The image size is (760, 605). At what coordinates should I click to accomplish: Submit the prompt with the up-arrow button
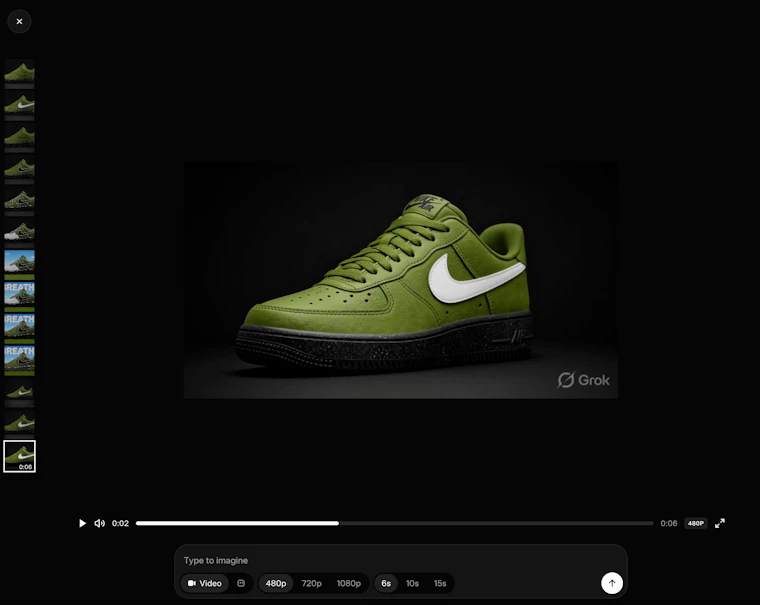[x=612, y=583]
